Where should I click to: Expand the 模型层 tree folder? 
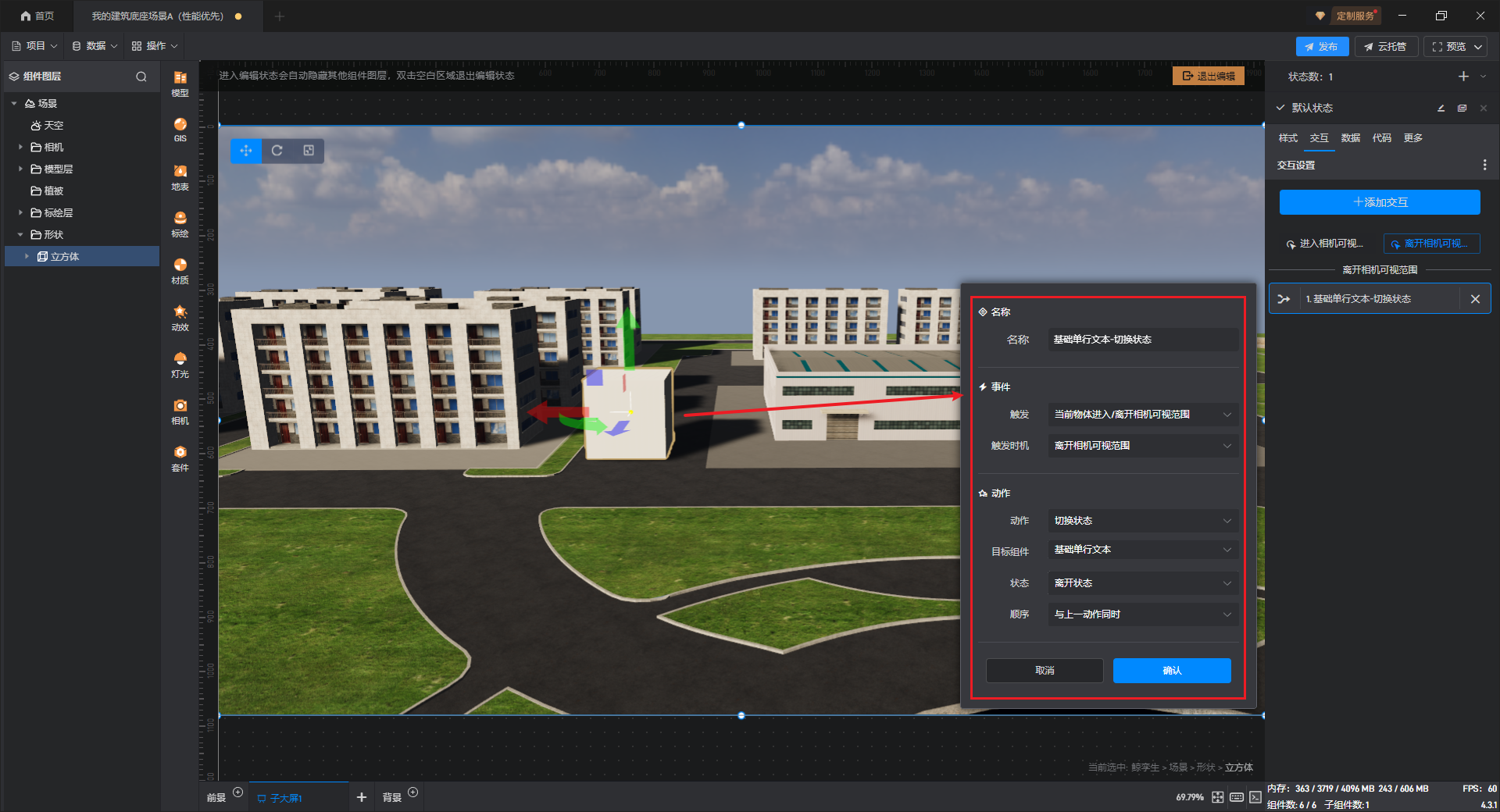coord(21,169)
